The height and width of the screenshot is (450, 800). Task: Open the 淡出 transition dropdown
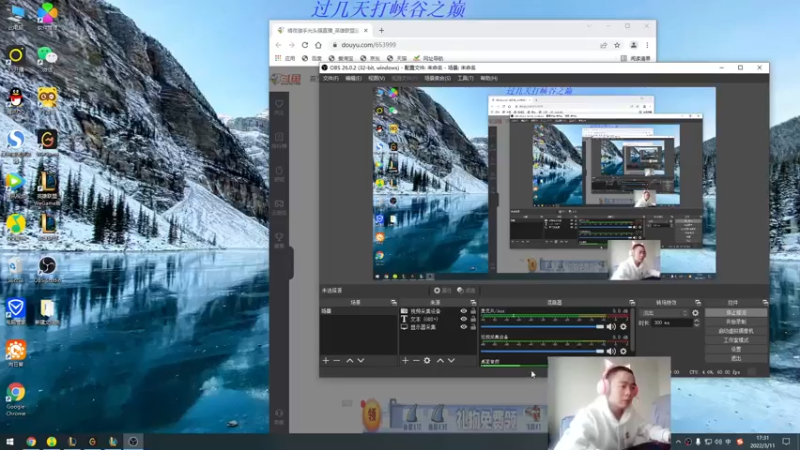pyautogui.click(x=665, y=313)
